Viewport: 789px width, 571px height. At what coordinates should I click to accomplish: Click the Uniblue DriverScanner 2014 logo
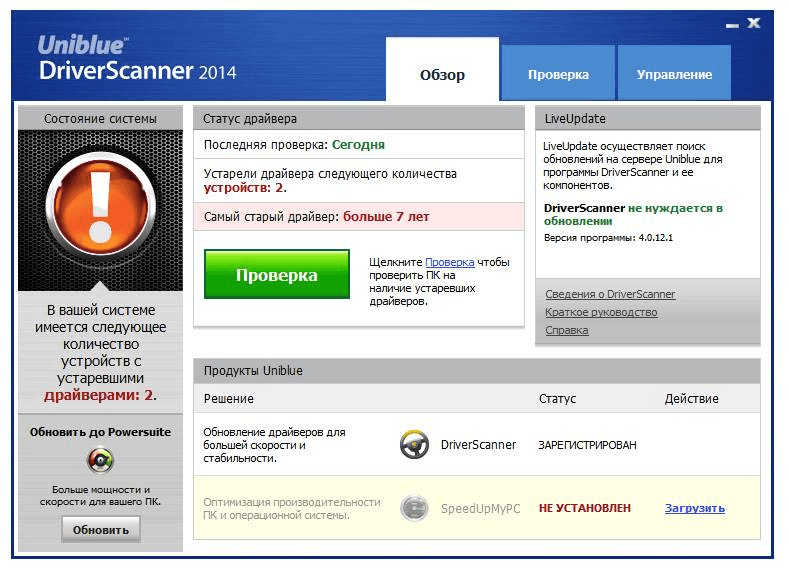[137, 58]
